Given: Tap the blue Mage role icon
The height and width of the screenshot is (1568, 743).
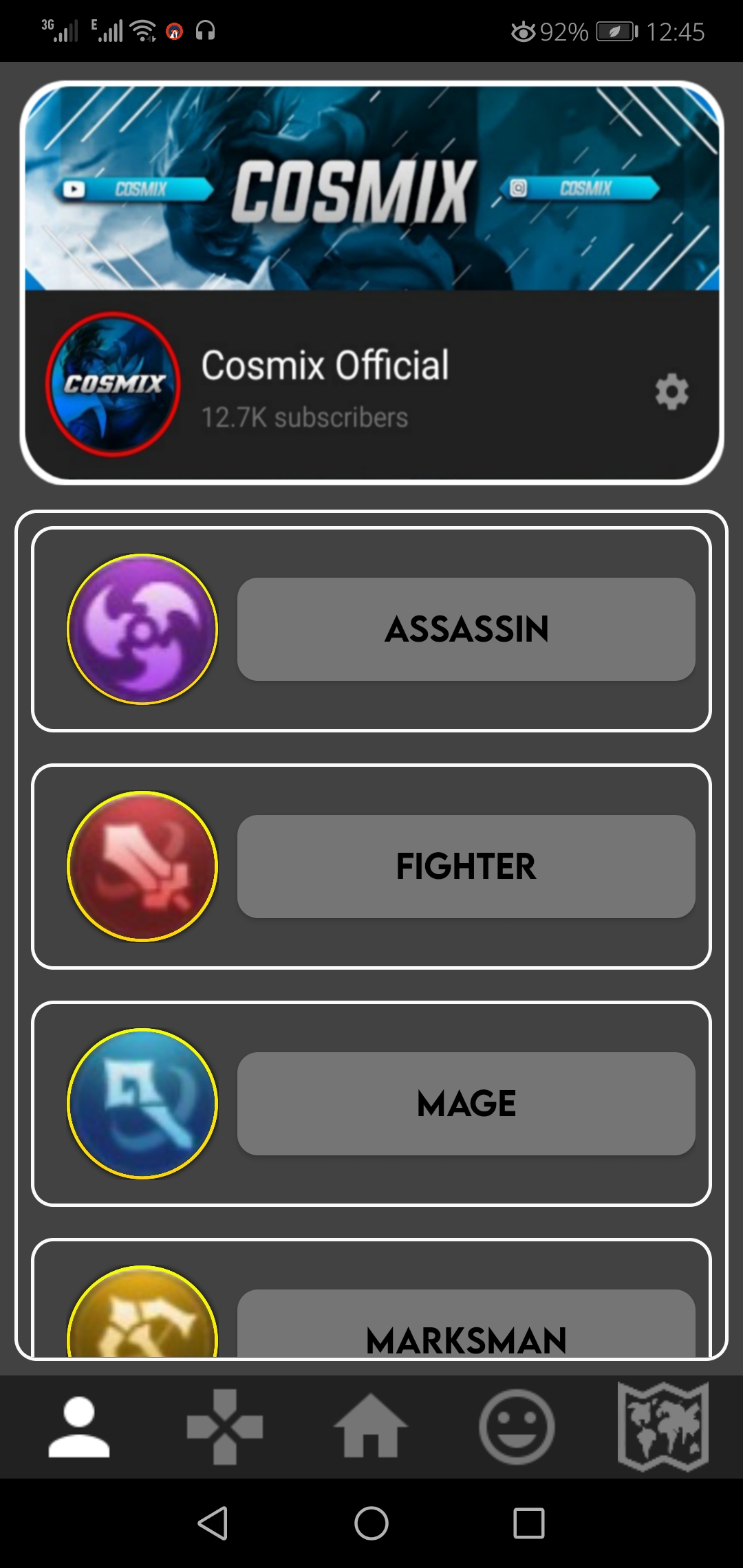Looking at the screenshot, I should (x=142, y=1104).
